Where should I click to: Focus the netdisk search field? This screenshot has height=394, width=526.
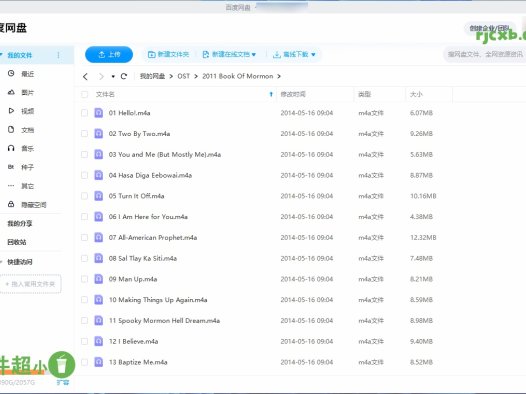(x=485, y=54)
